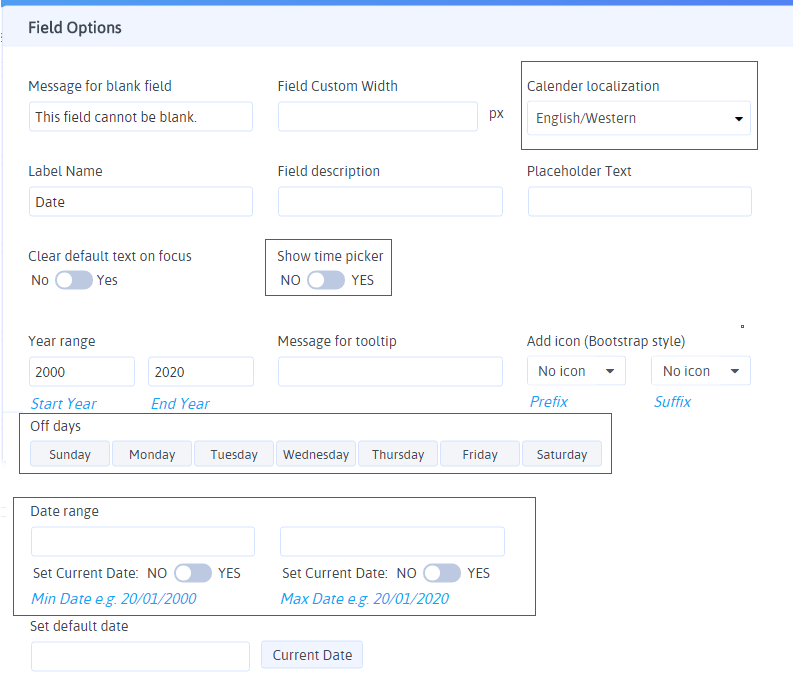798x694 pixels.
Task: Select Wednesday as an off day
Action: (x=316, y=454)
